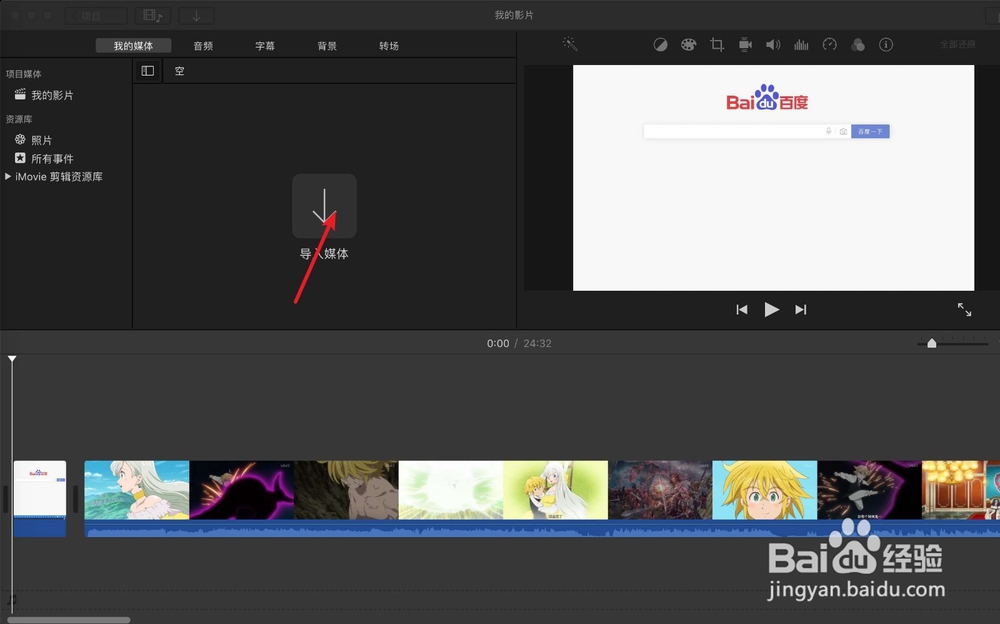The image size is (1000, 624).
Task: Open noise reduction and equalizer
Action: [x=801, y=45]
